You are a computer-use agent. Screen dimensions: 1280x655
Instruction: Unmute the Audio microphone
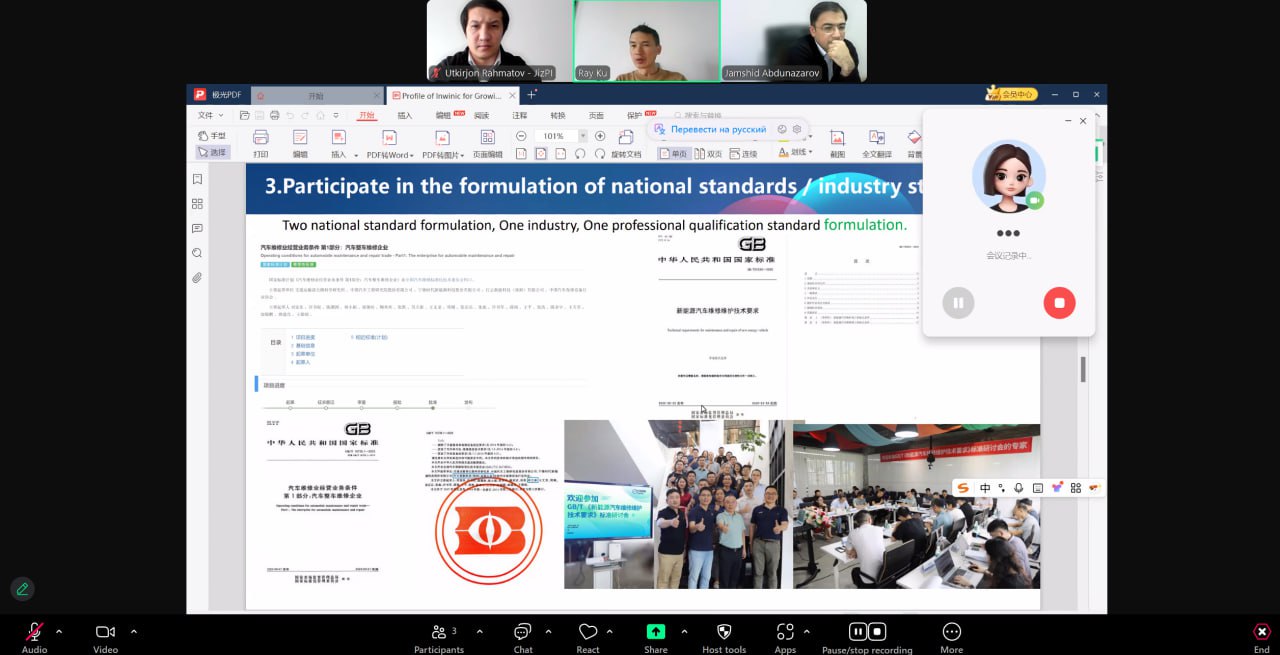[34, 631]
